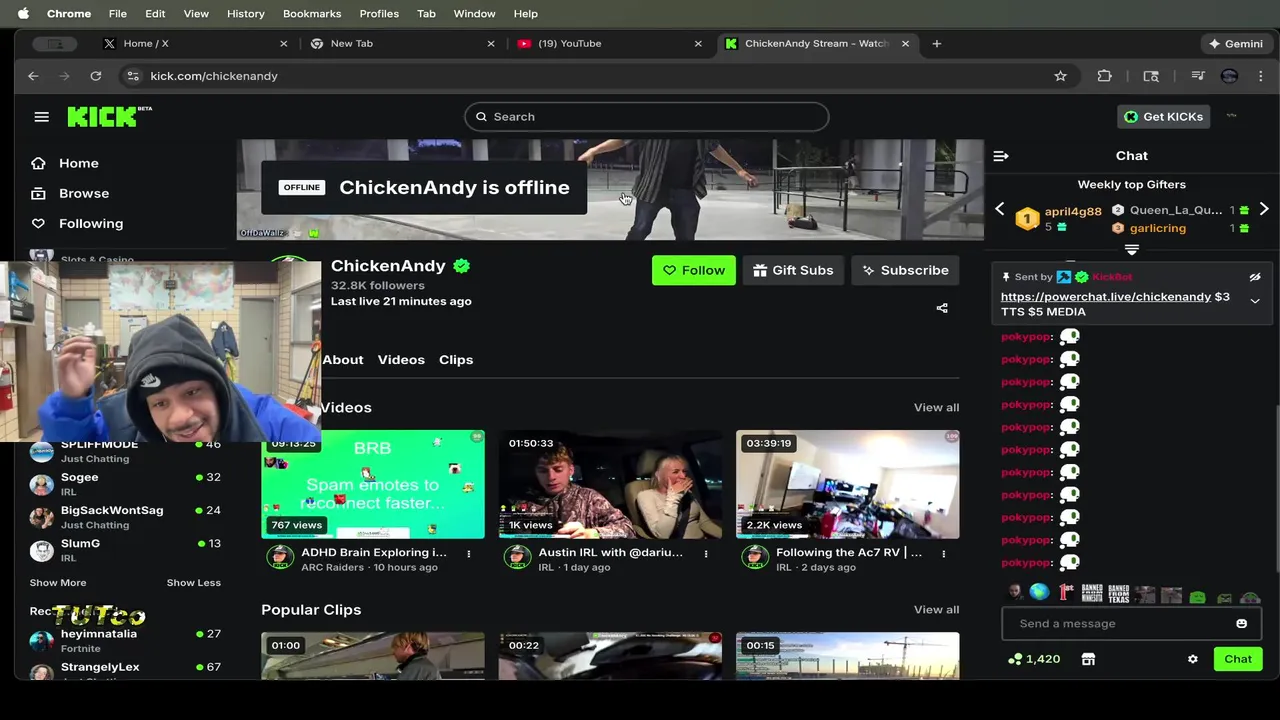Image resolution: width=1280 pixels, height=720 pixels.
Task: Follow ChickenAndy channel
Action: point(693,270)
